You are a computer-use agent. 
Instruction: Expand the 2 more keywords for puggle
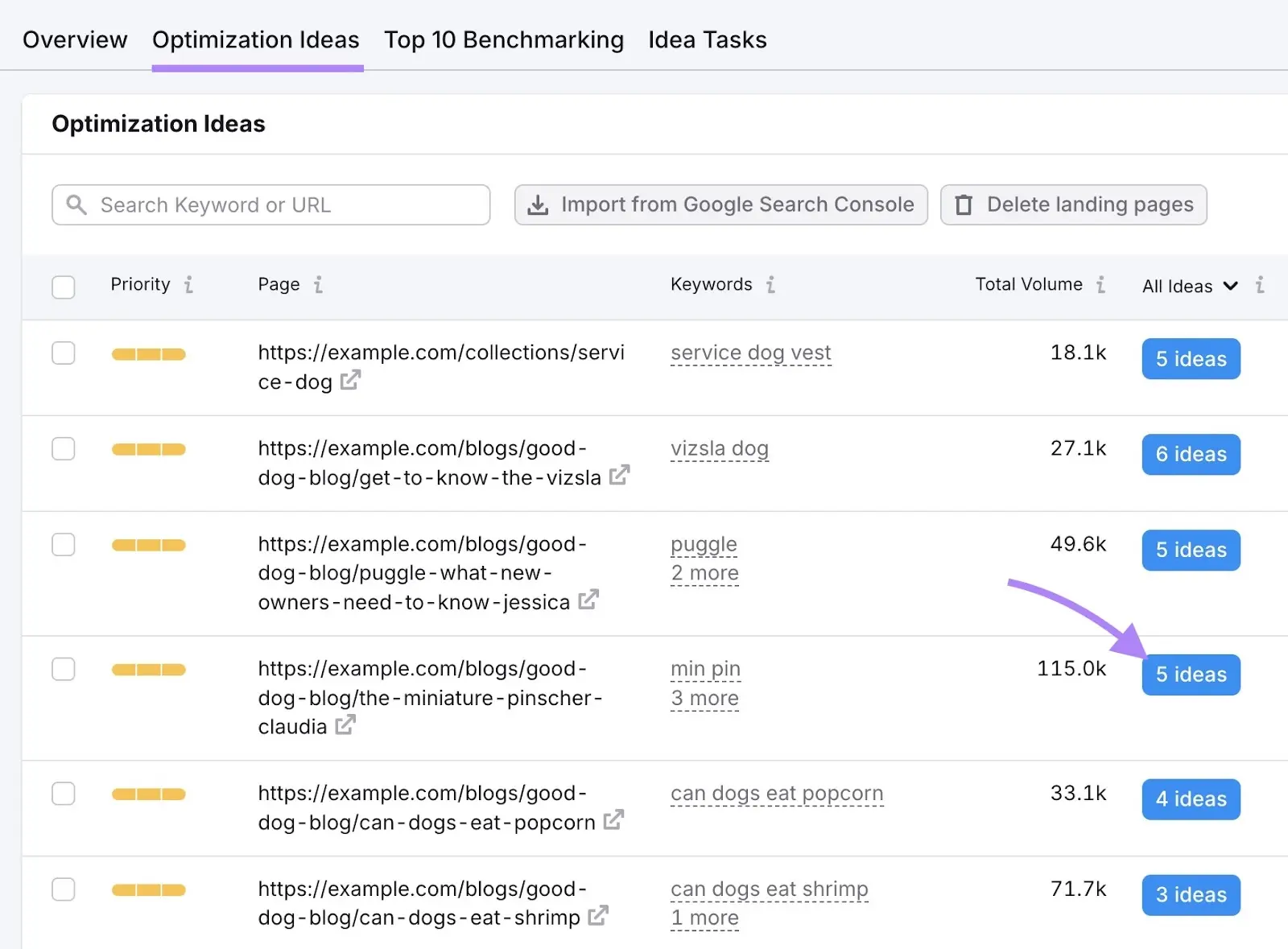pos(704,573)
